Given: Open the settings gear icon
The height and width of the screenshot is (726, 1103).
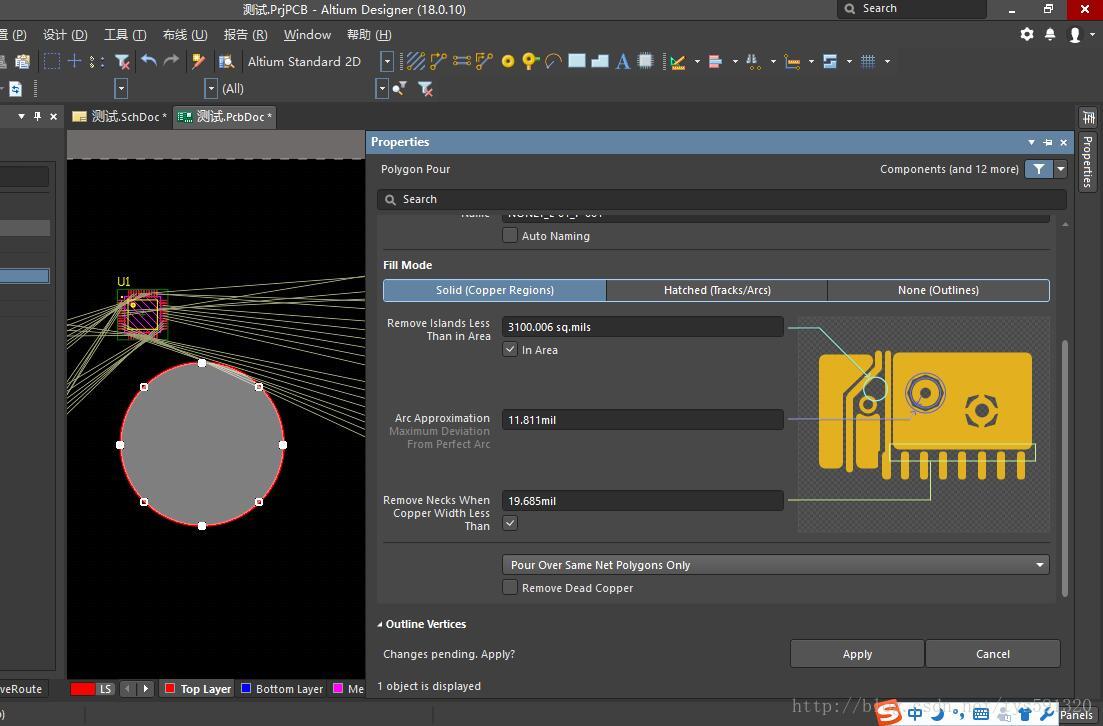Looking at the screenshot, I should point(1027,34).
